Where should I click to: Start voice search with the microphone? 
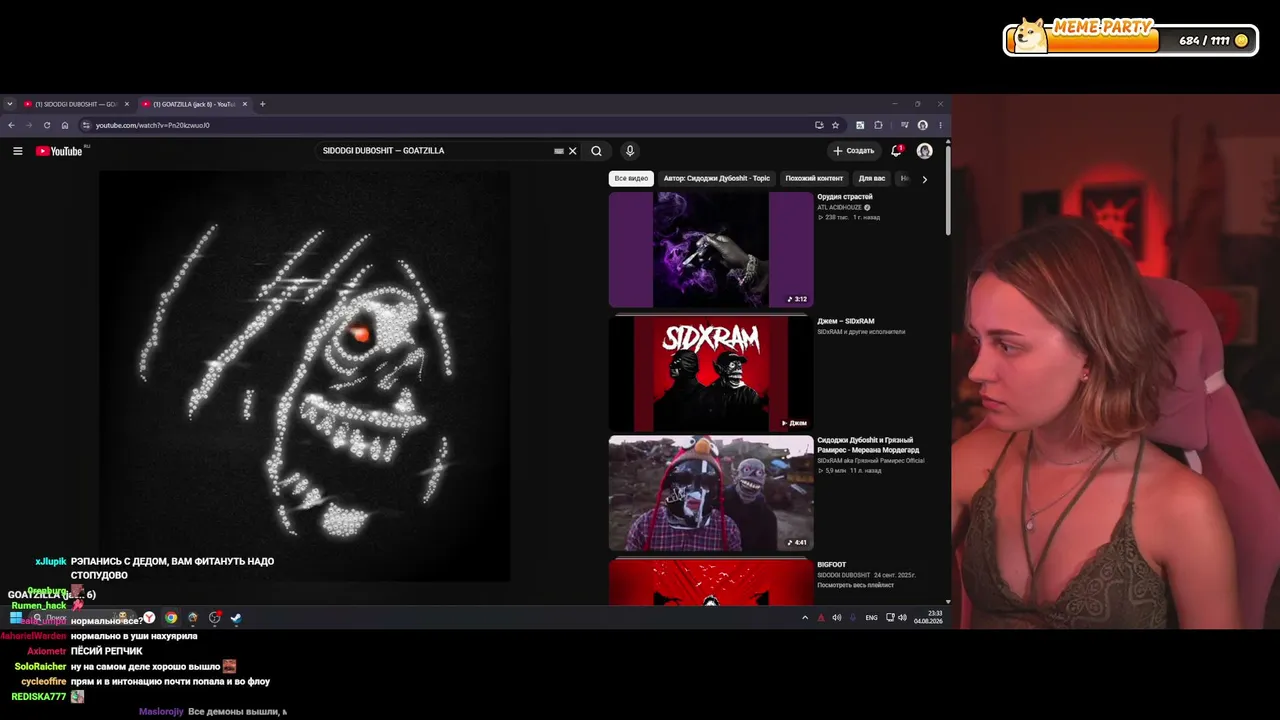[x=629, y=151]
